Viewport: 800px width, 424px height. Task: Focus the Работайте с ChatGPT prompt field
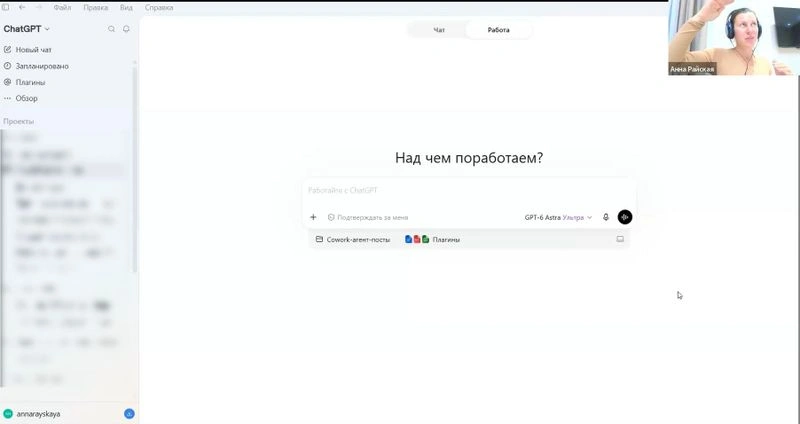469,190
